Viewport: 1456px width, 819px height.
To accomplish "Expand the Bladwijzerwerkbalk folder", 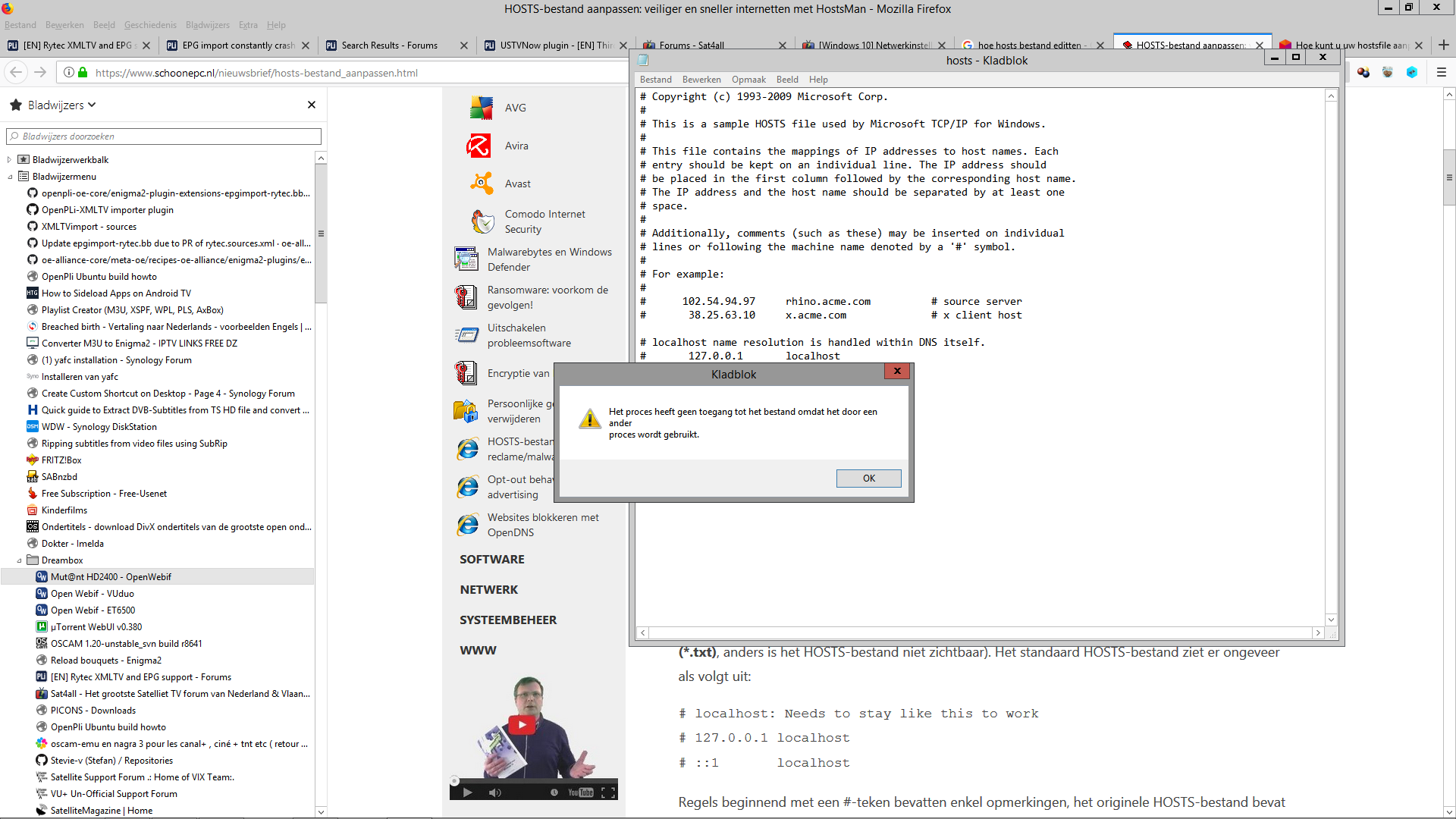I will click(x=9, y=160).
